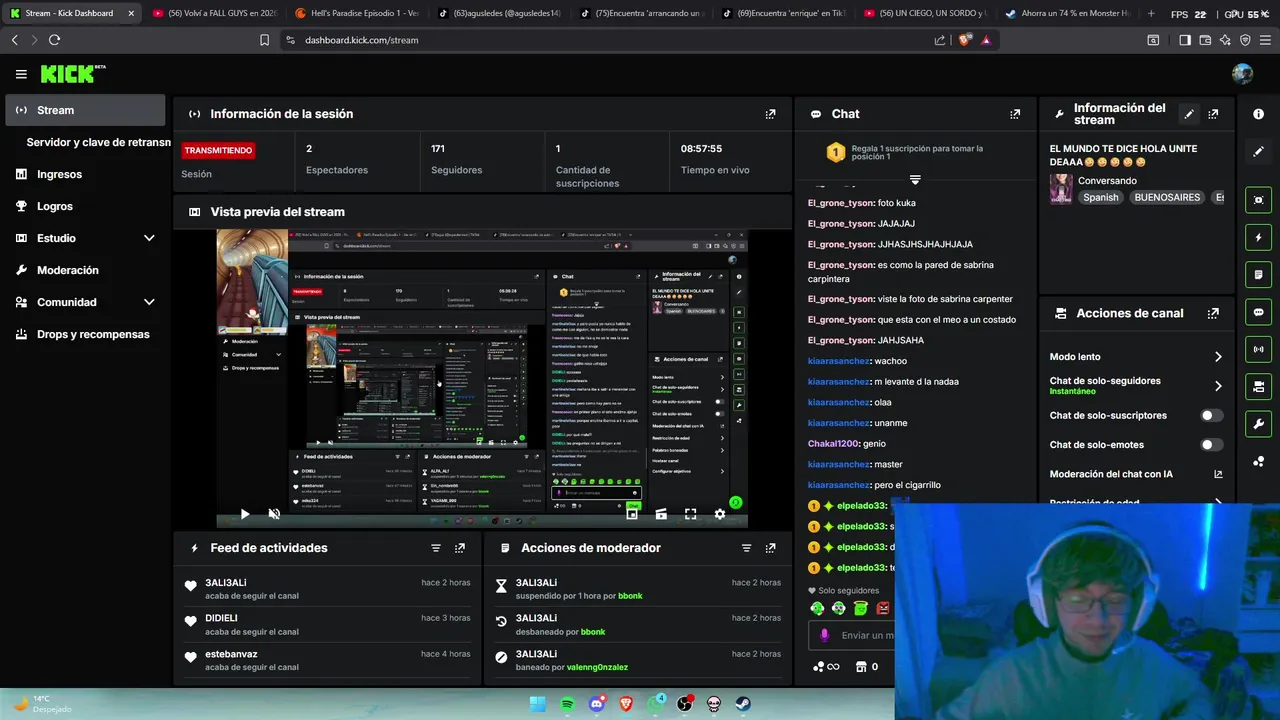The image size is (1280, 720).
Task: Toggle the wrench widget icon on the right rail
Action: click(x=1258, y=424)
